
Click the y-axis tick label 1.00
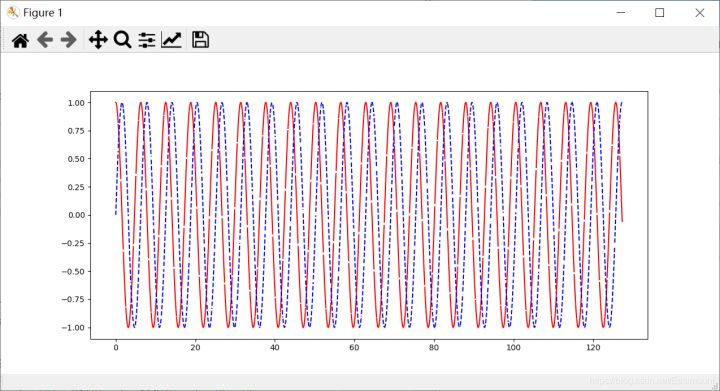click(x=76, y=103)
